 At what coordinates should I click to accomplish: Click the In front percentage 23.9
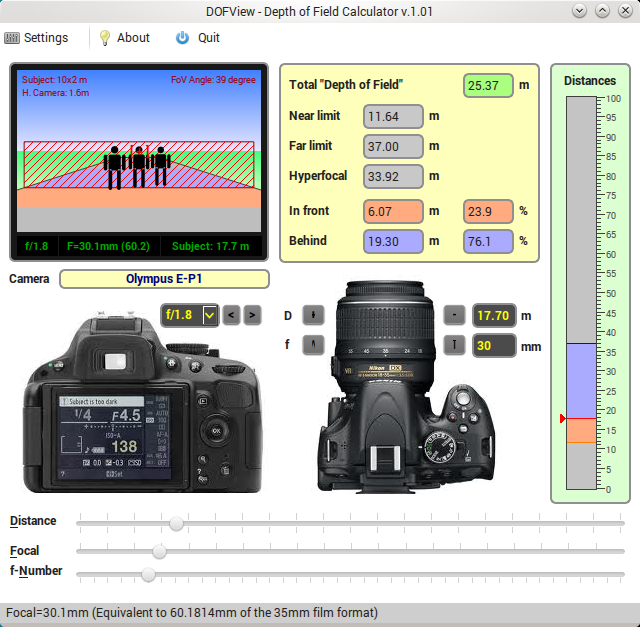coord(488,211)
